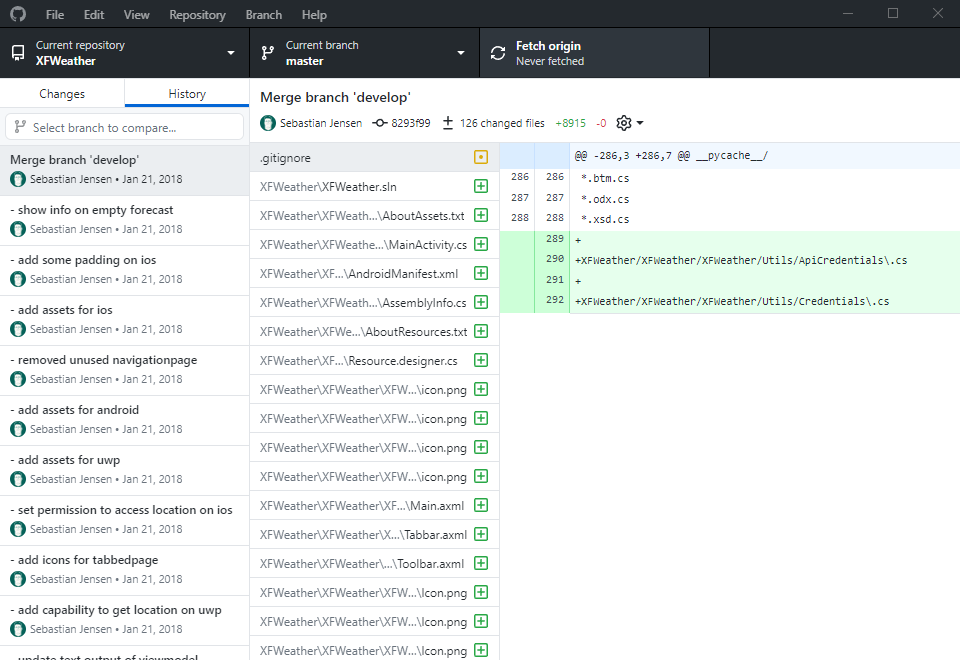960x660 pixels.
Task: Click Sebastian Jensen's avatar in commit header
Action: coord(268,123)
